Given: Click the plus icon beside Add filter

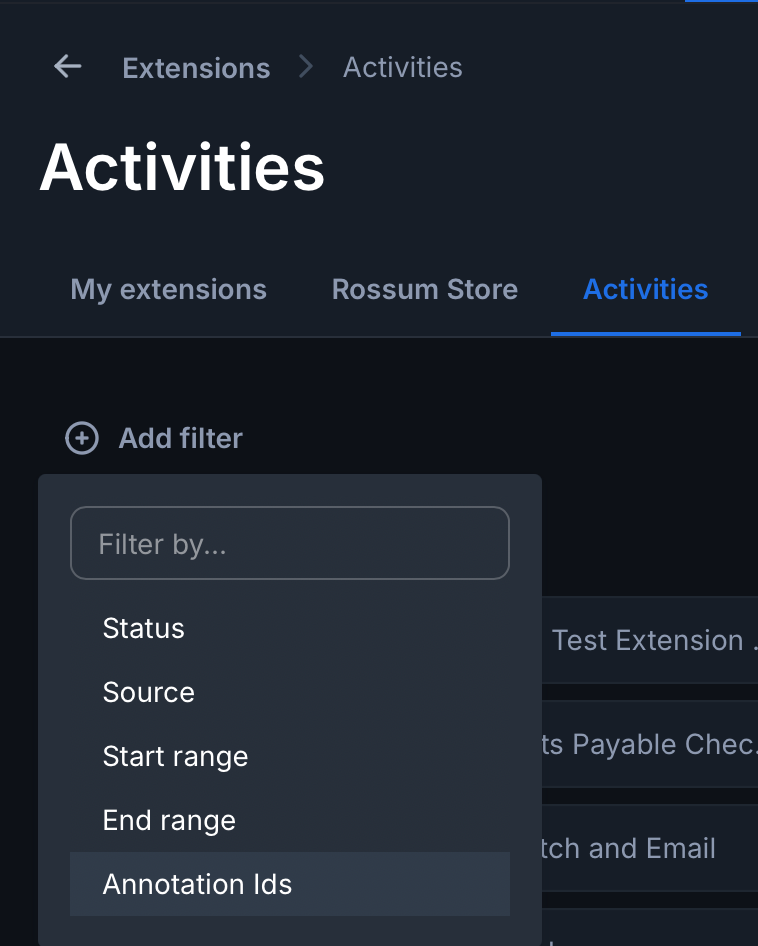Looking at the screenshot, I should click(x=82, y=438).
